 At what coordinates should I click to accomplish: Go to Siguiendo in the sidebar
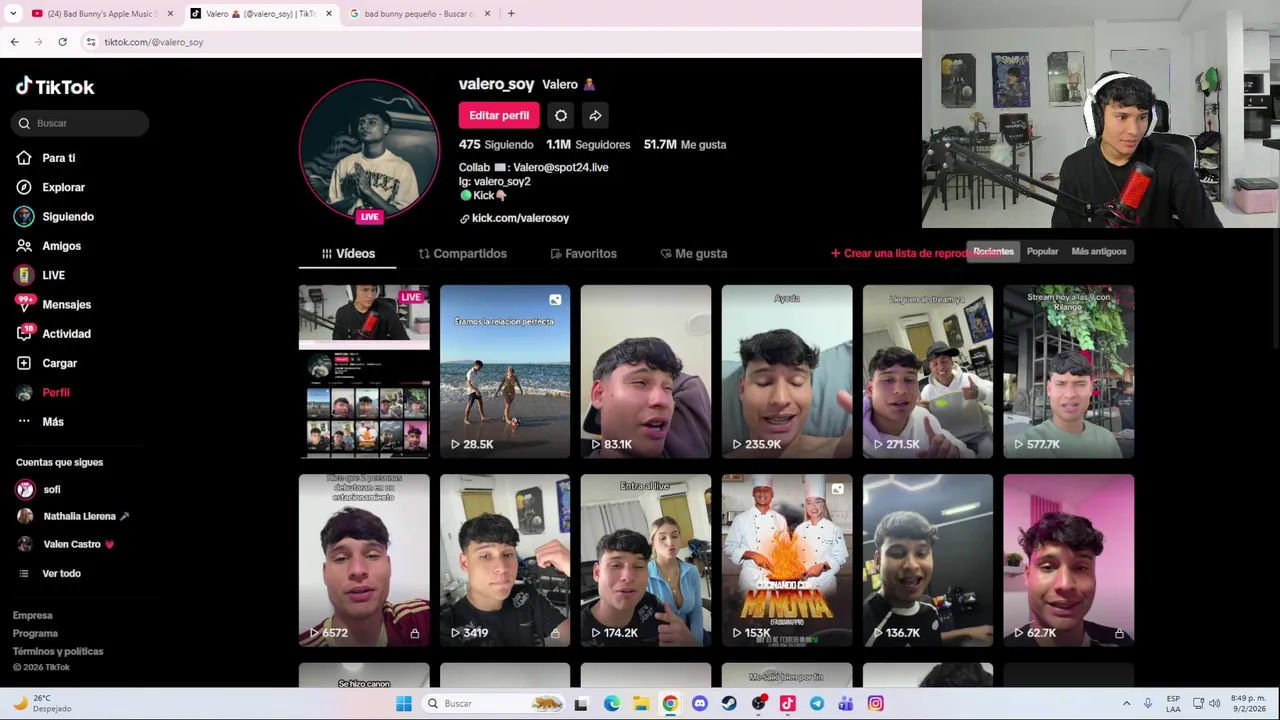[x=67, y=216]
